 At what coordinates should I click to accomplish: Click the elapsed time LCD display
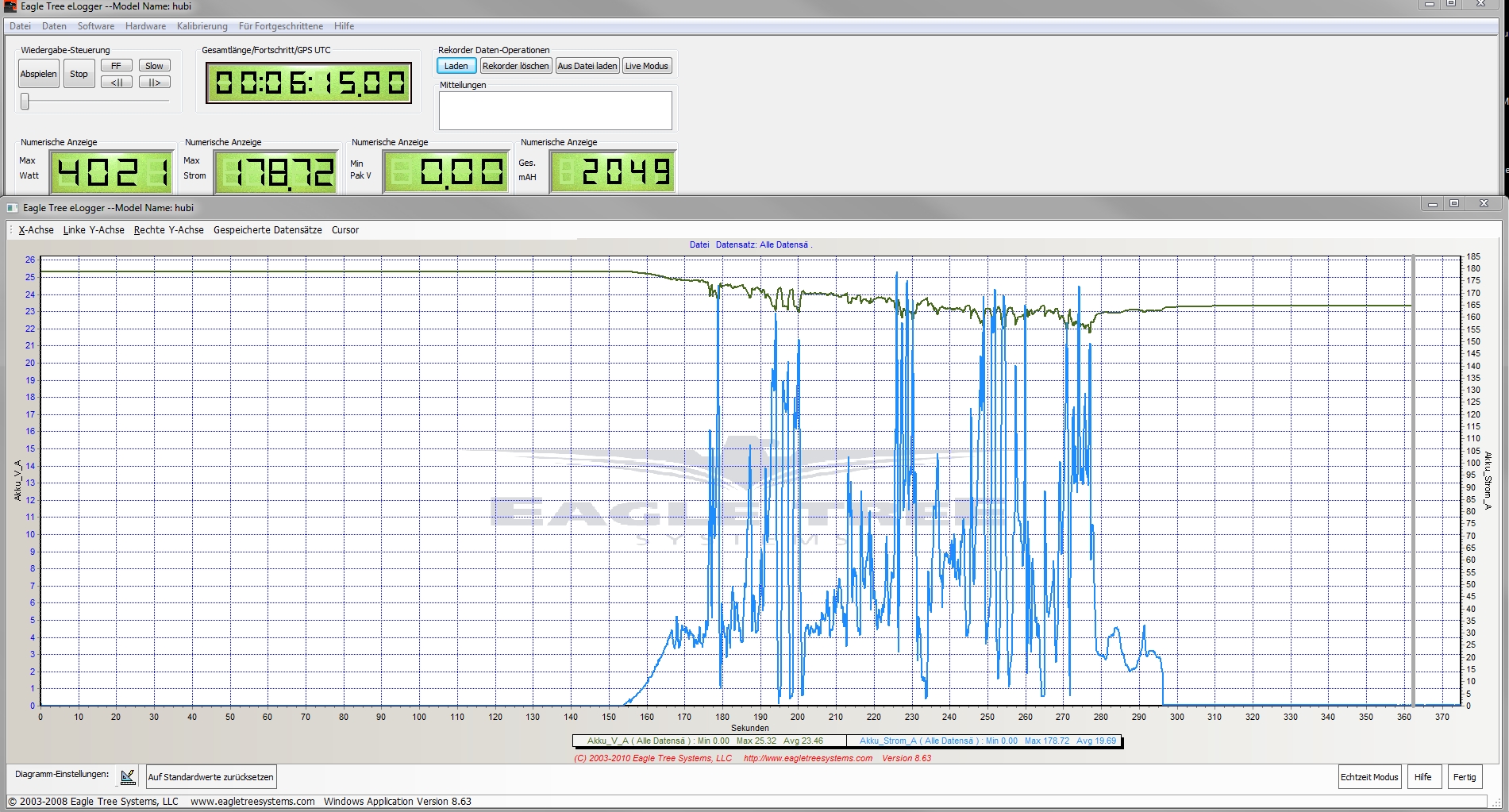coord(309,83)
